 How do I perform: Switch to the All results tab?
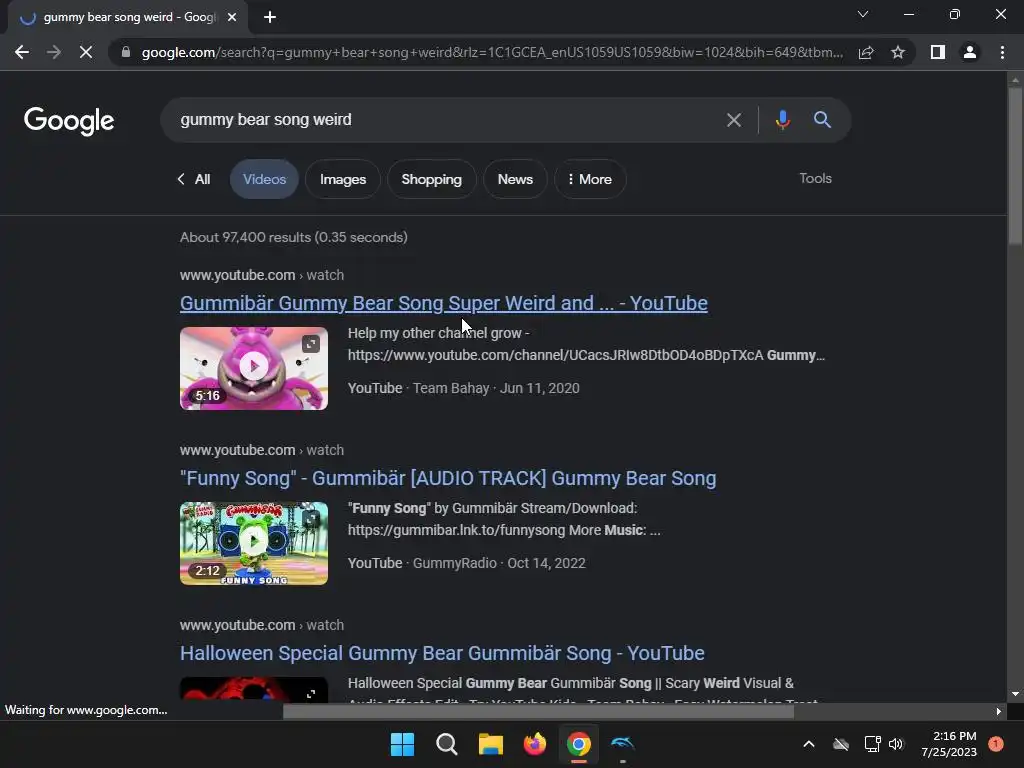[x=194, y=179]
